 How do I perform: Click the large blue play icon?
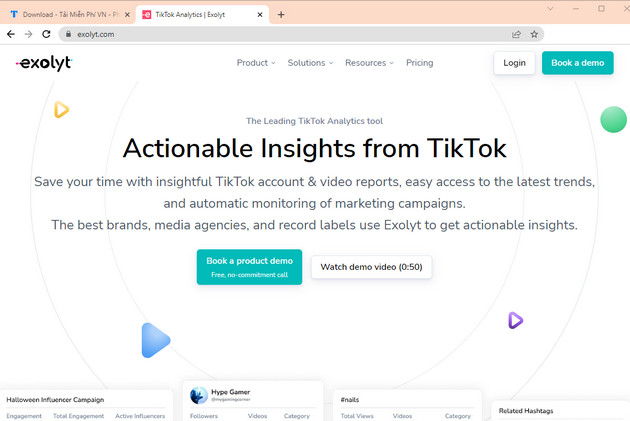click(155, 340)
